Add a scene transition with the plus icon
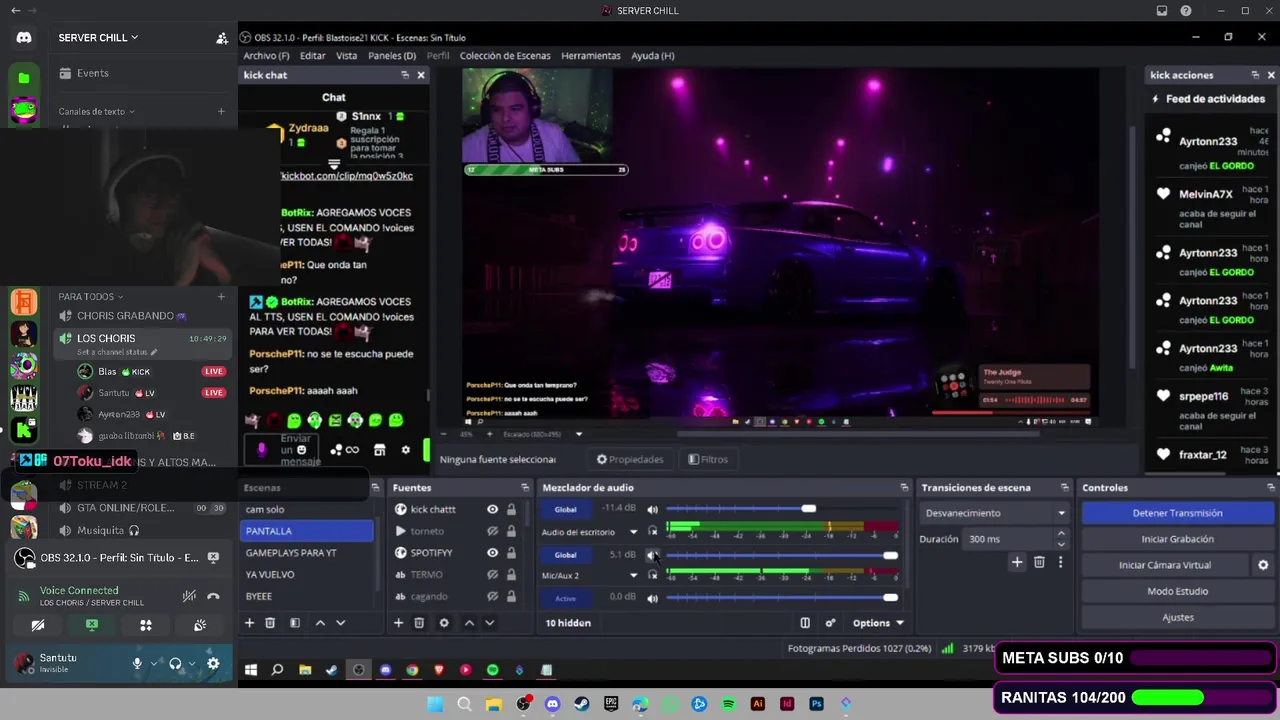 (1017, 563)
